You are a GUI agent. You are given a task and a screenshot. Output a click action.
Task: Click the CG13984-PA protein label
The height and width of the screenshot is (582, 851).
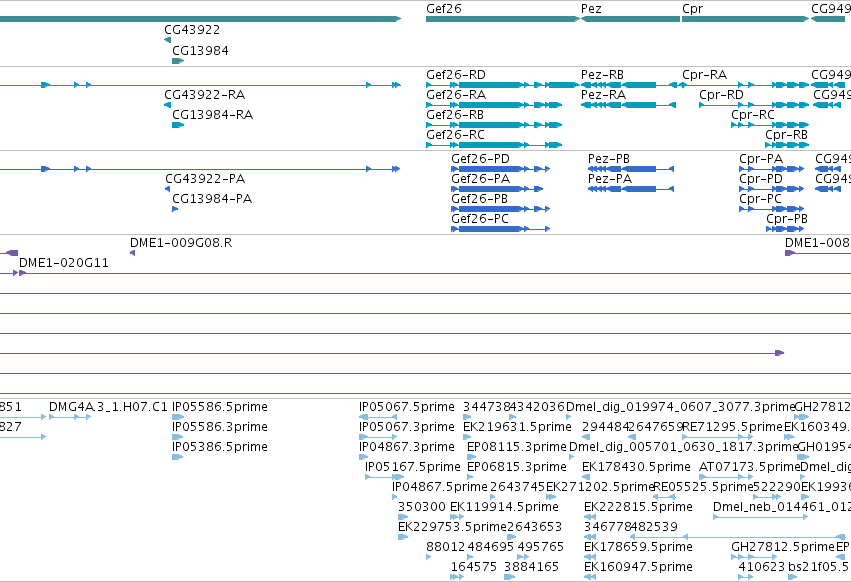[212, 199]
